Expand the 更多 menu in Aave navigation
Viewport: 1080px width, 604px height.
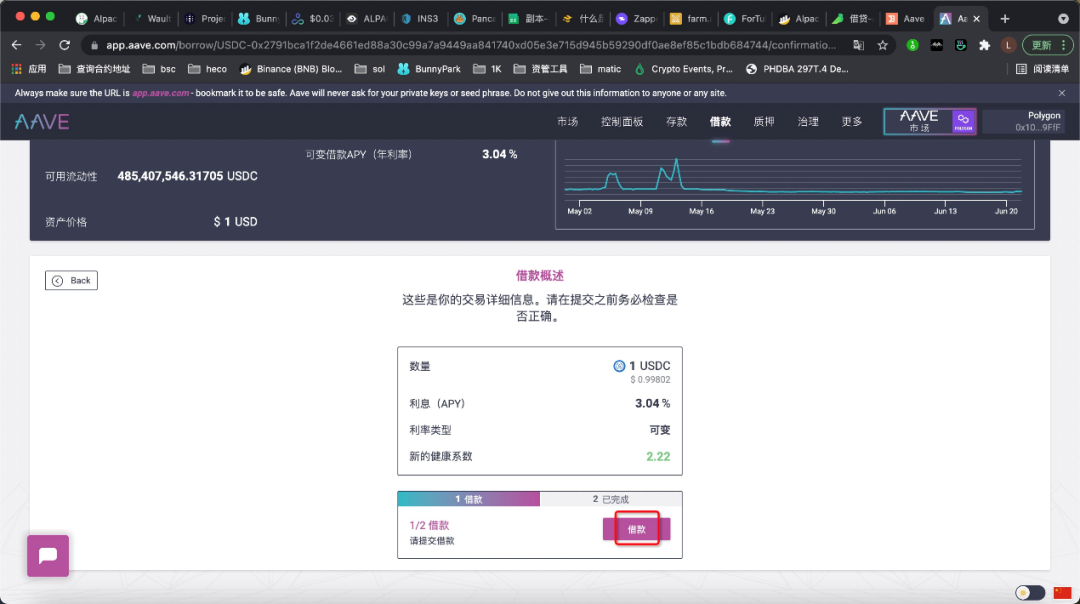tap(851, 121)
